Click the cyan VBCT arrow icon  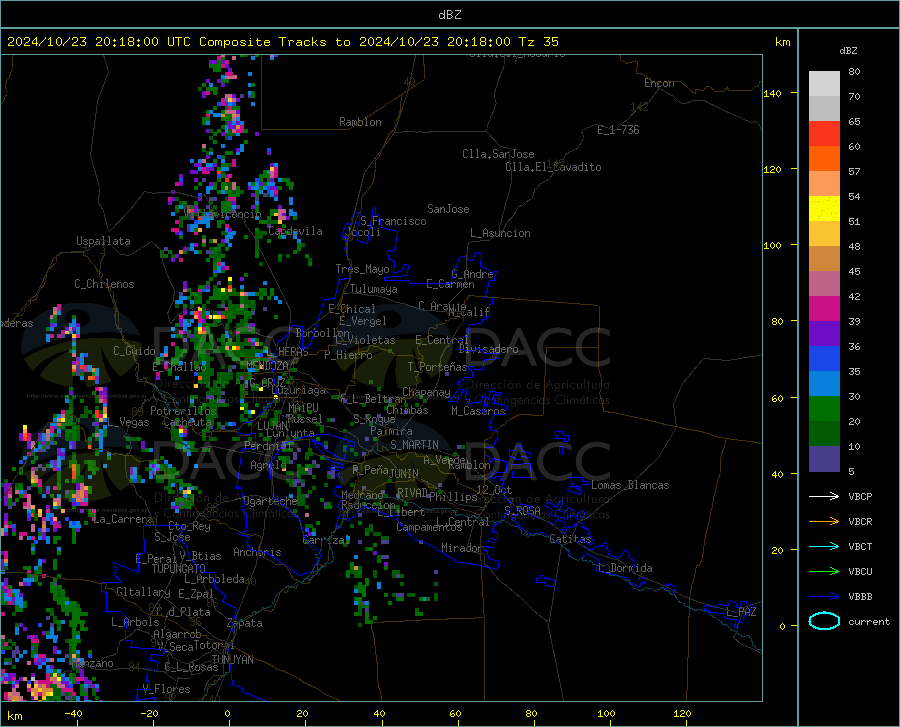tap(824, 546)
